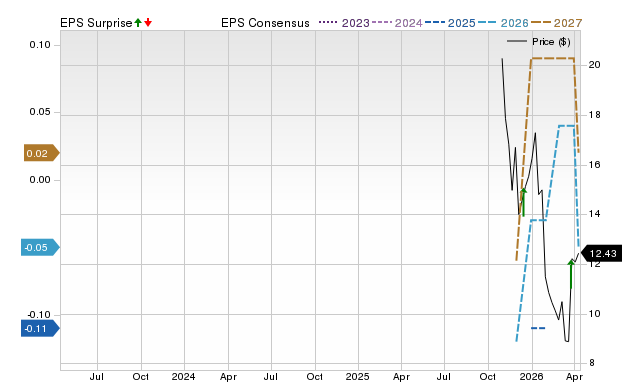Click the 2024 label on the time axis
This screenshot has height=382, width=640.
click(x=183, y=376)
